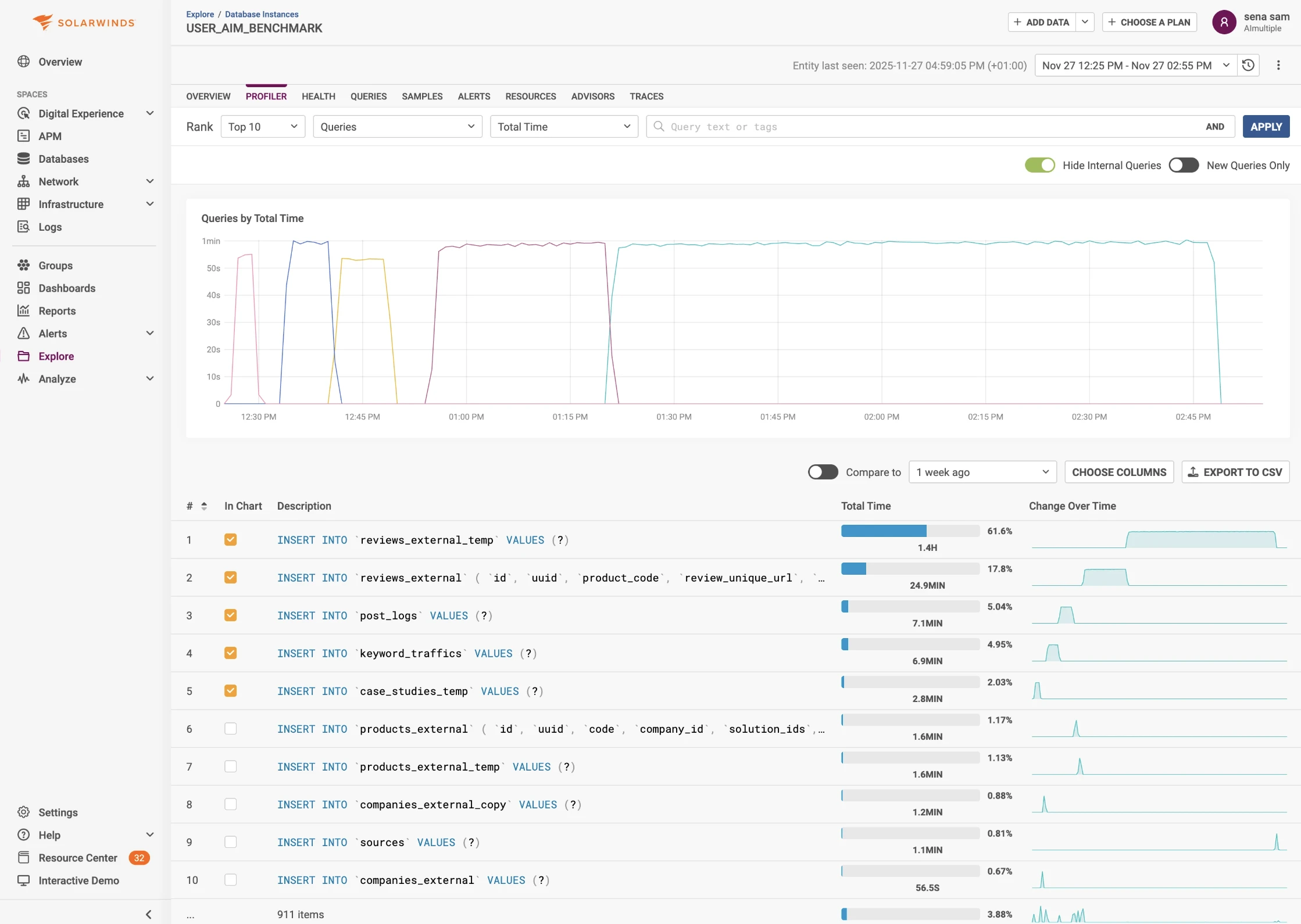The width and height of the screenshot is (1301, 924).
Task: Check the sources In Chart checkbox
Action: 230,842
